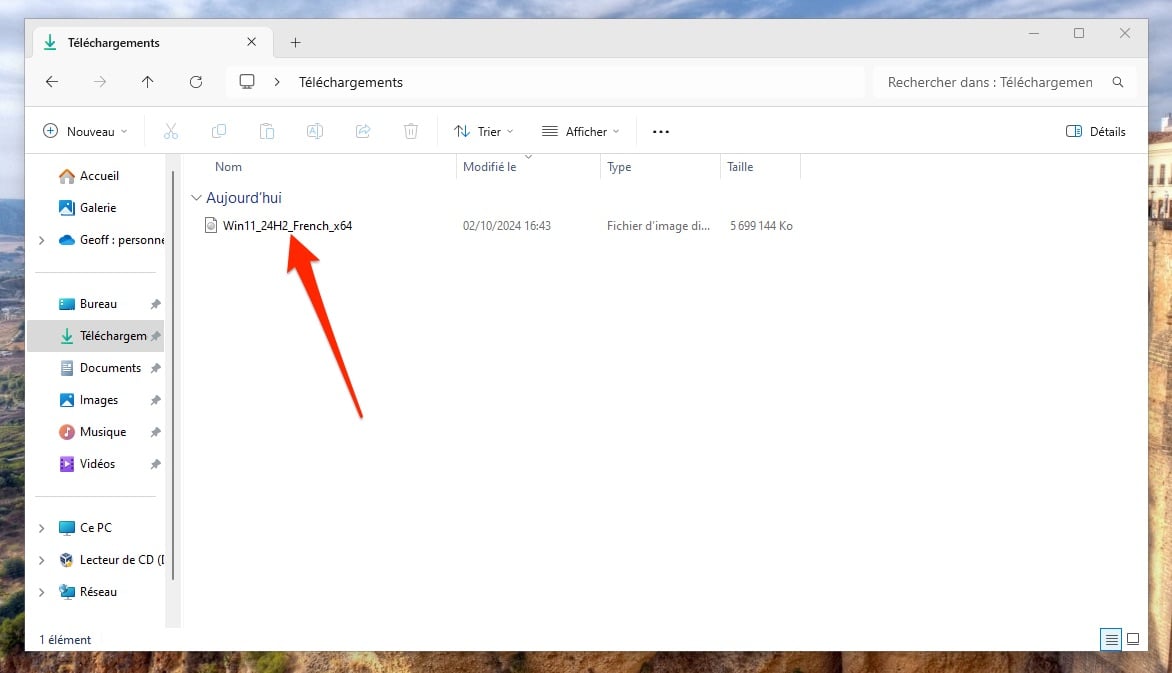The height and width of the screenshot is (673, 1172).
Task: Expand the Ce PC tree node
Action: pyautogui.click(x=42, y=528)
